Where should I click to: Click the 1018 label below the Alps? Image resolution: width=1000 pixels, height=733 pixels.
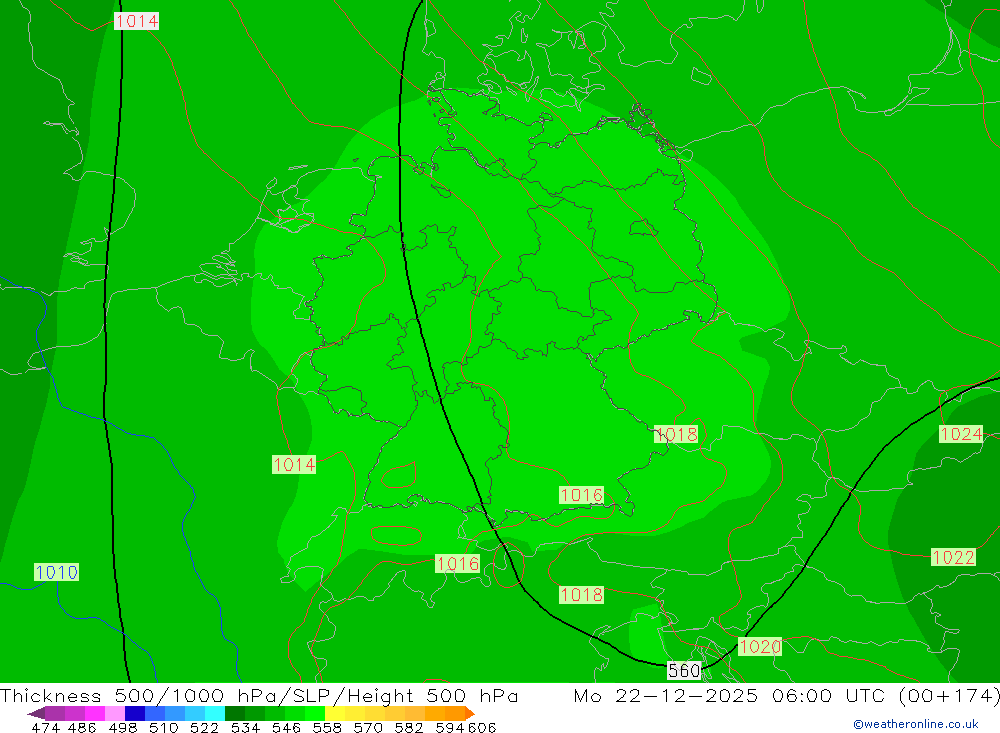pyautogui.click(x=581, y=595)
